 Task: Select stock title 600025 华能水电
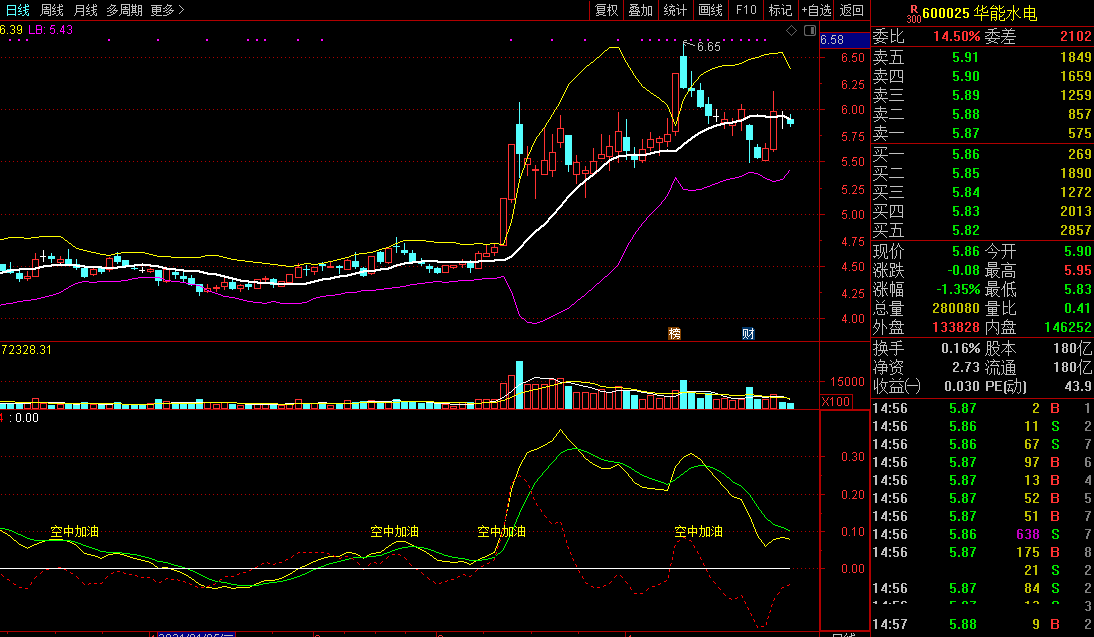click(x=979, y=13)
